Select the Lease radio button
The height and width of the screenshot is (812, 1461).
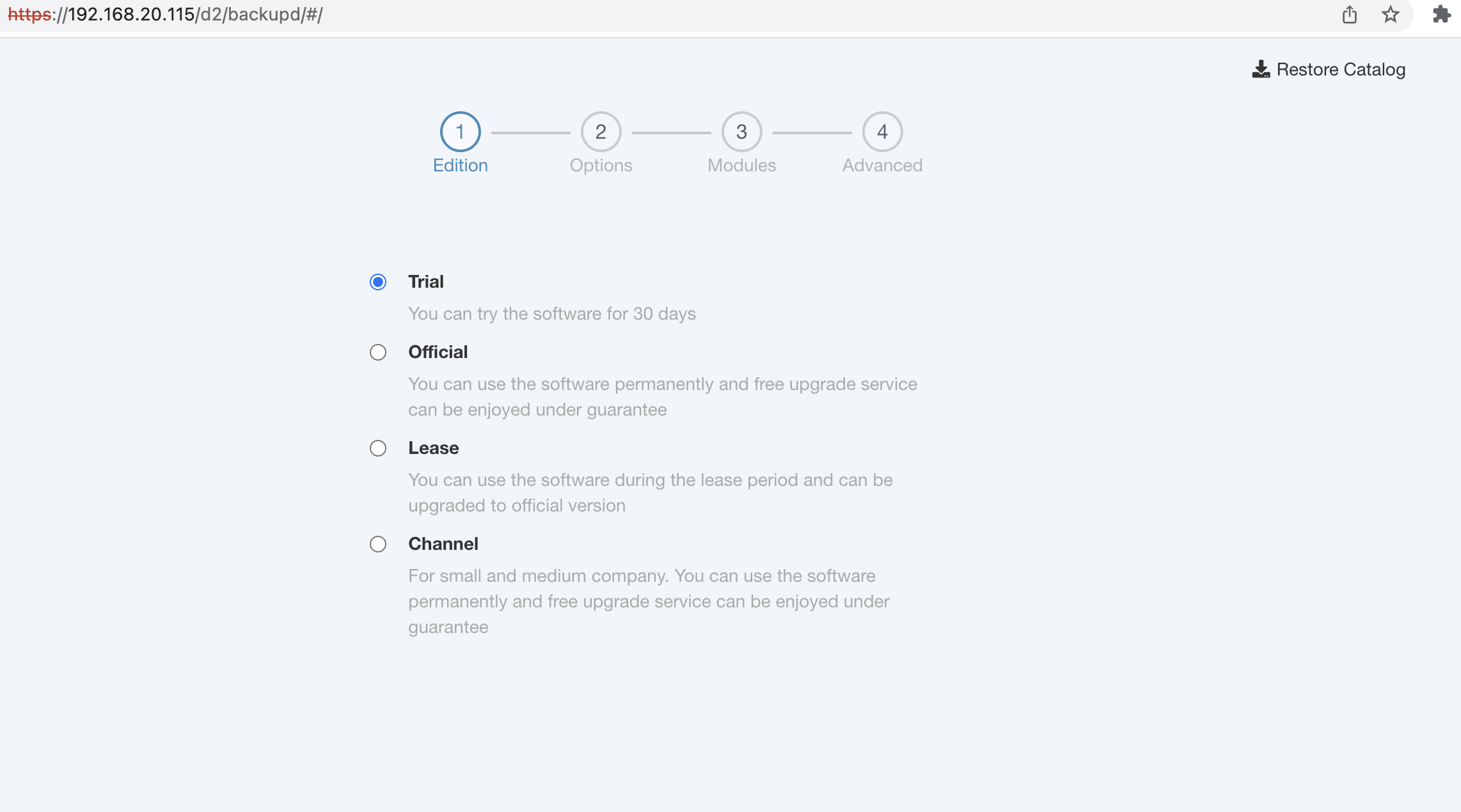click(378, 448)
